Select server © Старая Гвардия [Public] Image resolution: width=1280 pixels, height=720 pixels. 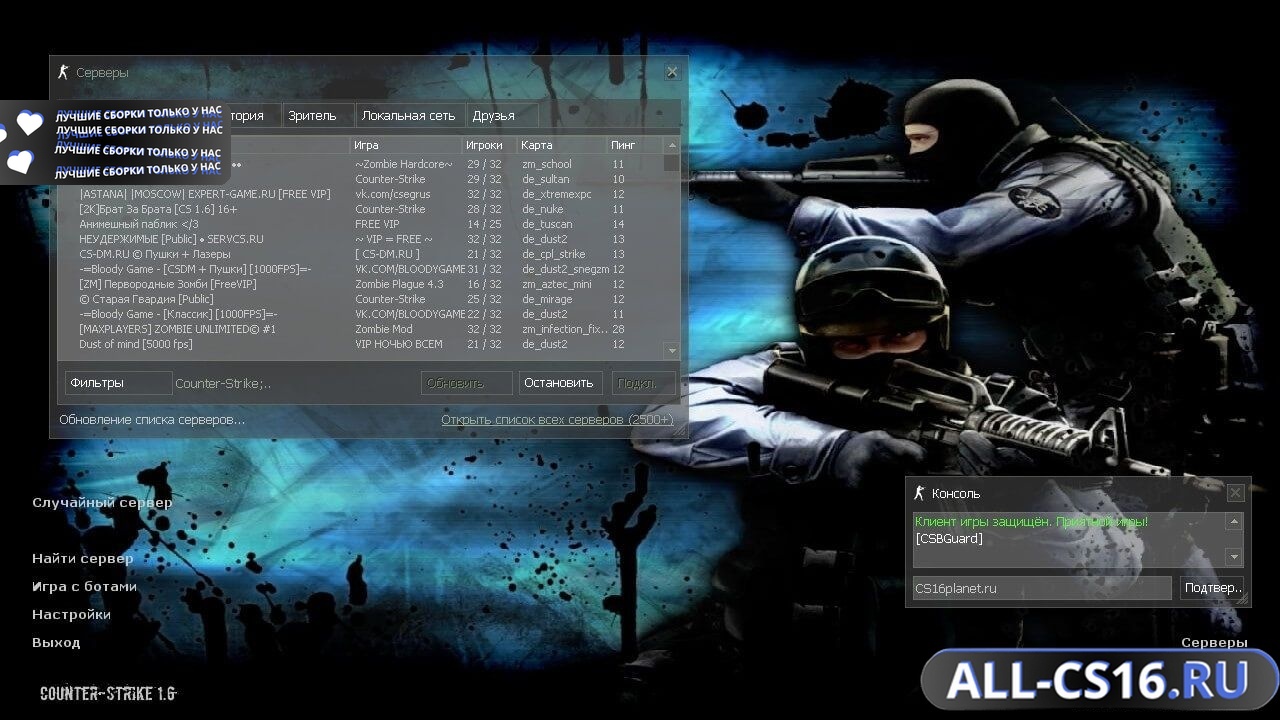(x=146, y=299)
